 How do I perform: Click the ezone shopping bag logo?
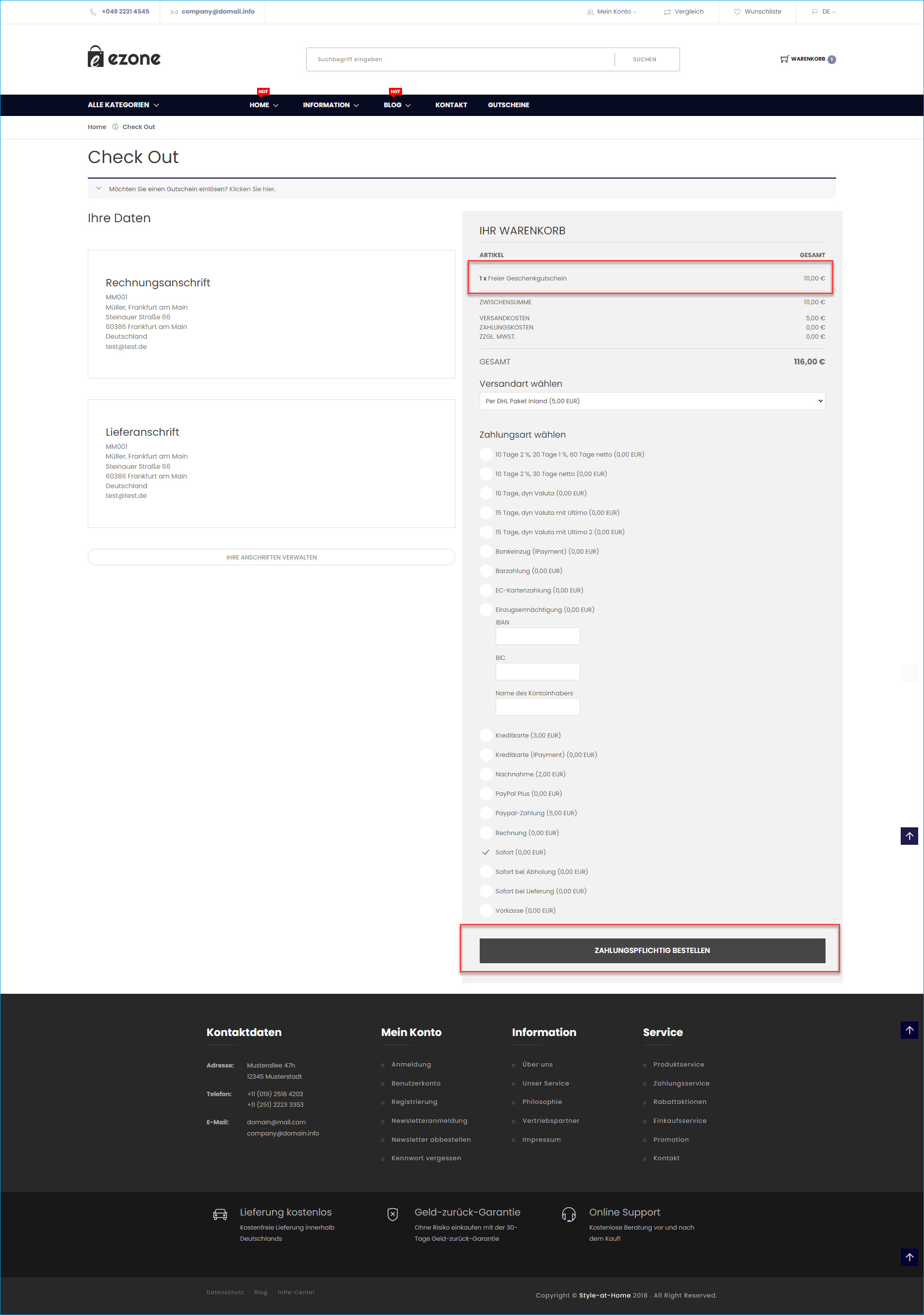124,57
